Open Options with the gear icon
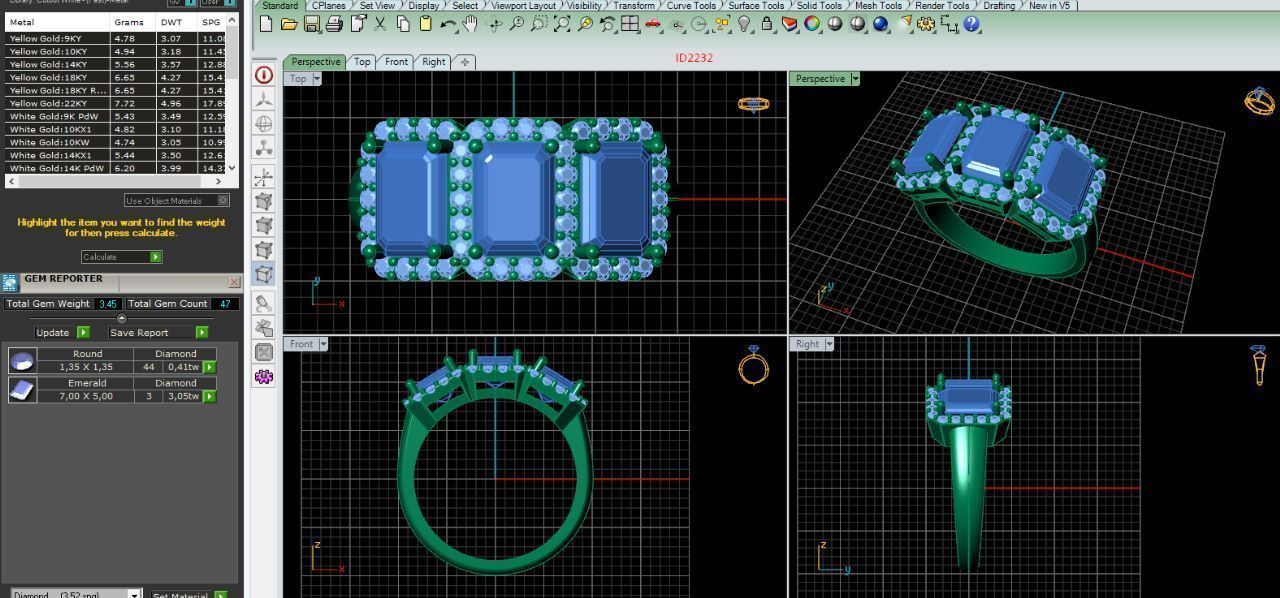 (926, 24)
